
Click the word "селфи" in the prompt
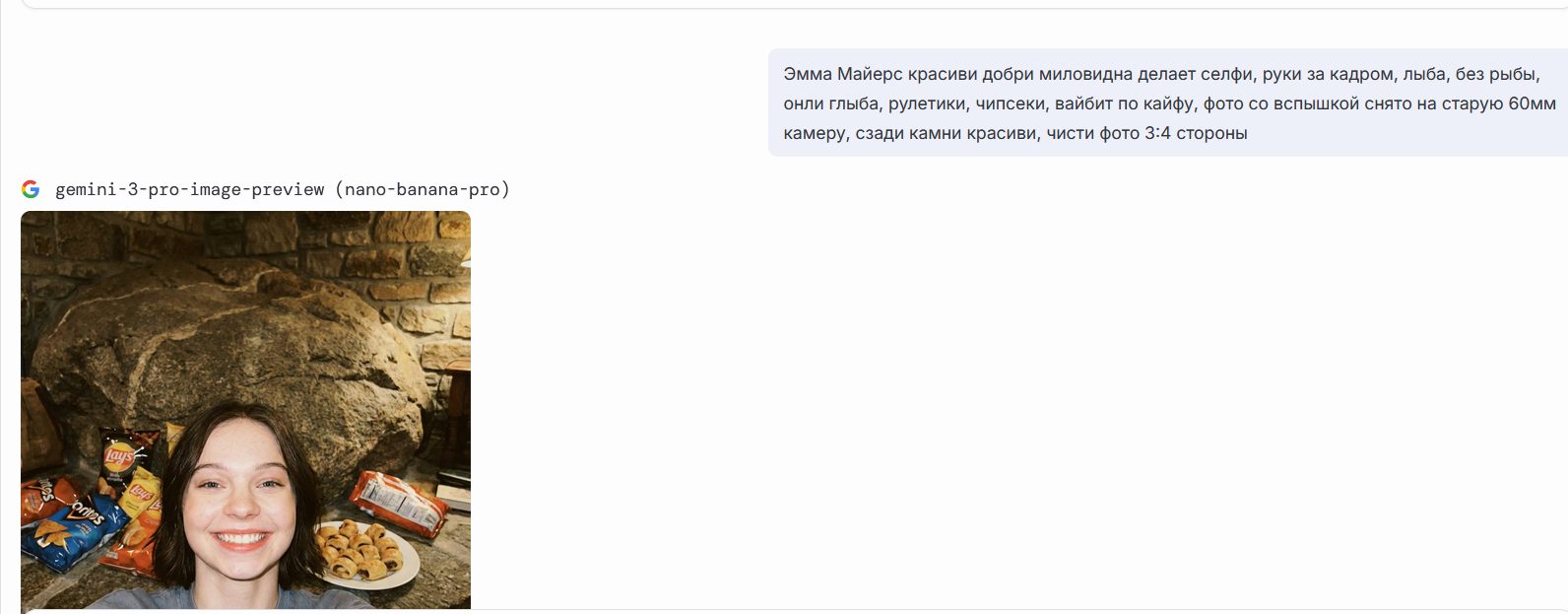tap(1227, 74)
